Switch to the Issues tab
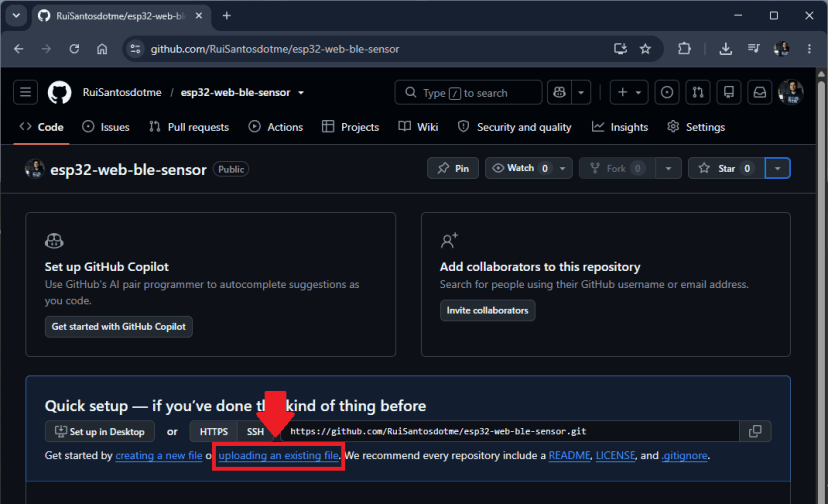Viewport: 828px width, 504px height. pos(106,127)
